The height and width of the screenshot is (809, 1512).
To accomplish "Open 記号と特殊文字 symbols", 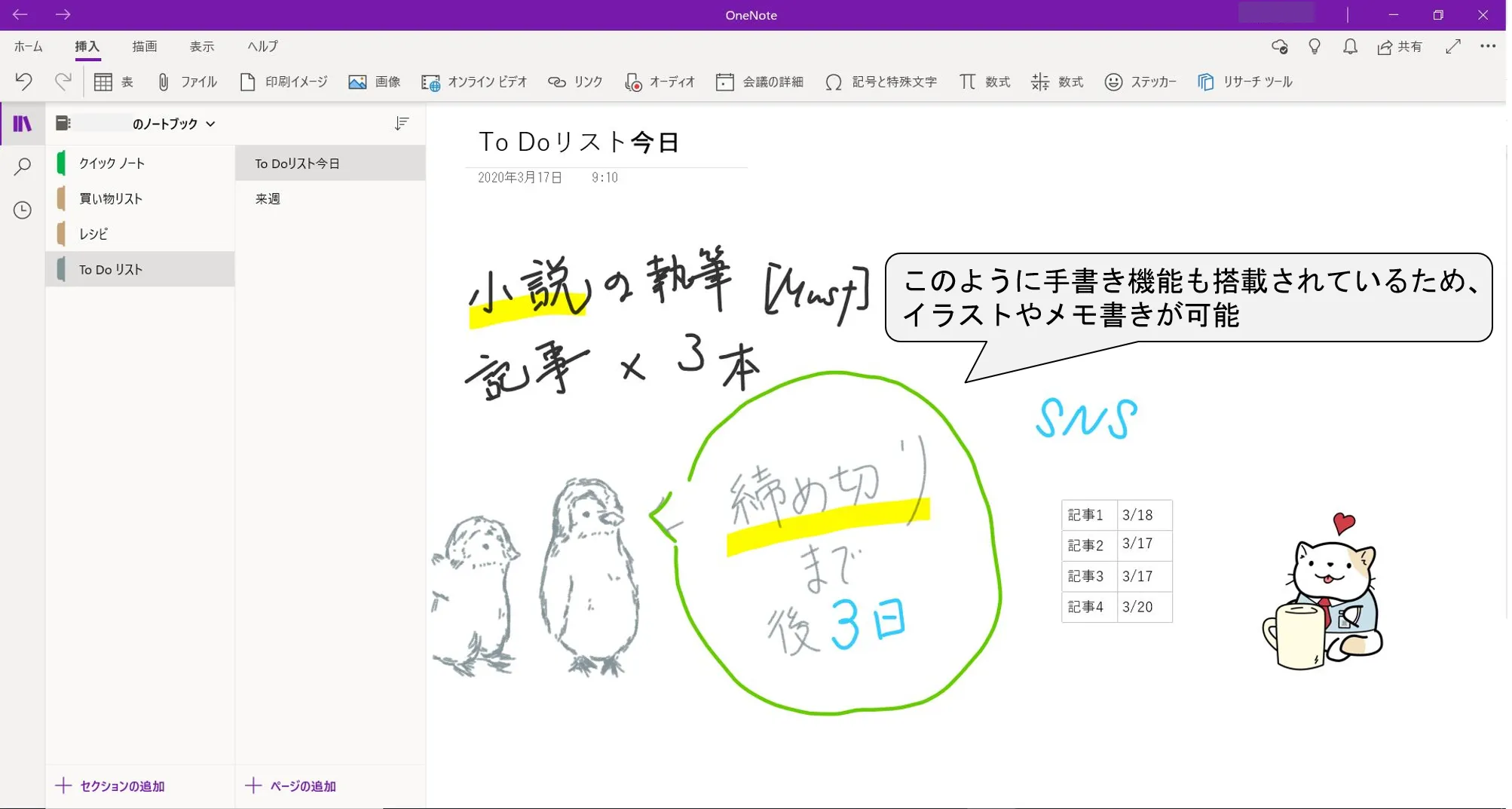I will pos(881,81).
